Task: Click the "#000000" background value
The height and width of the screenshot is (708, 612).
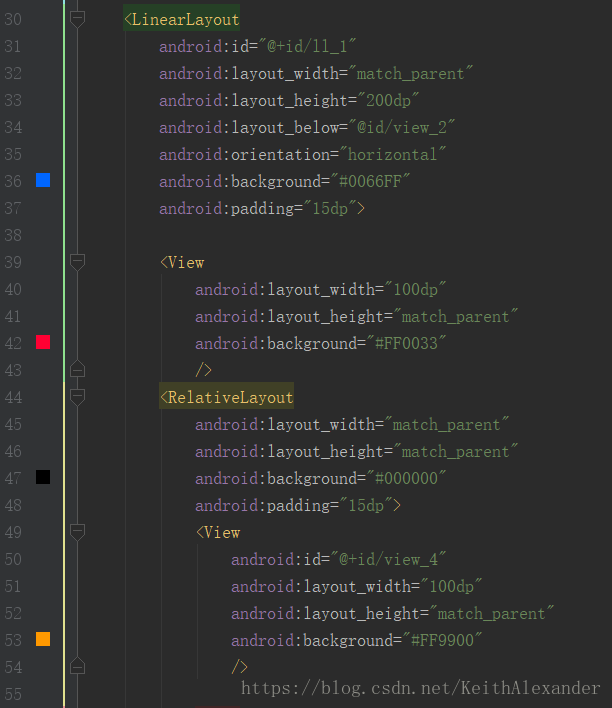Action: [406, 478]
